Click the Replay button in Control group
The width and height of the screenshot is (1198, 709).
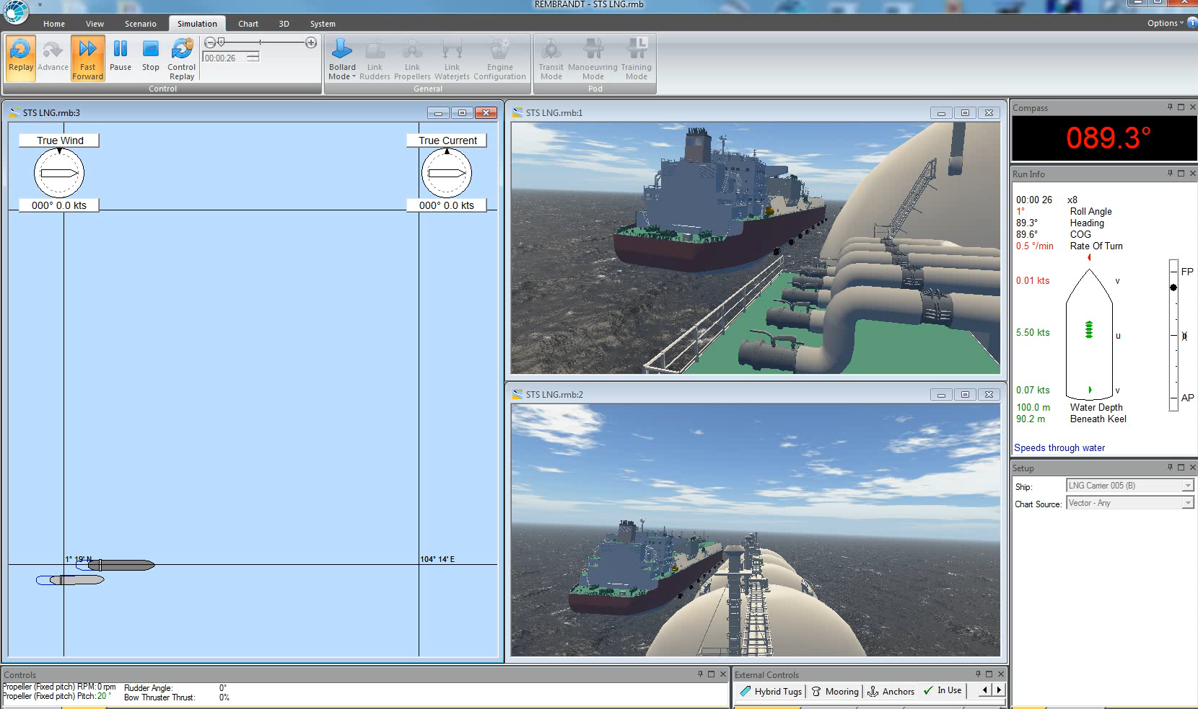[x=20, y=56]
